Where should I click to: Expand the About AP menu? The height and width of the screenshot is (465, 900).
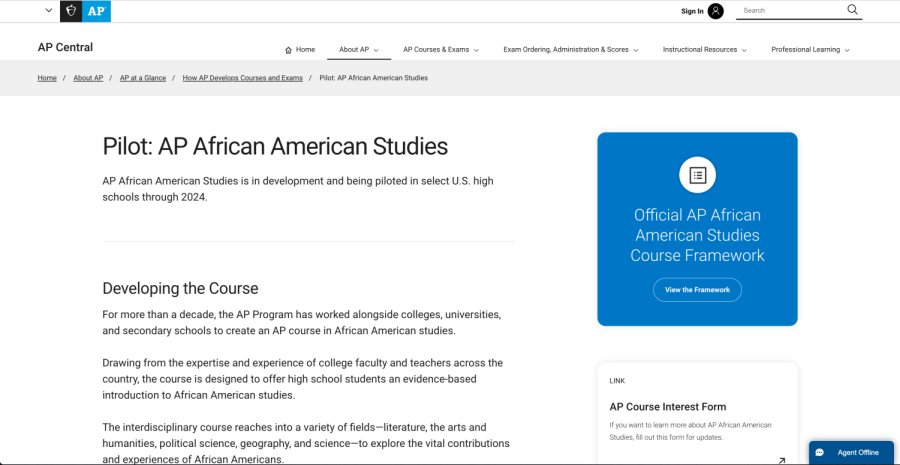[359, 50]
